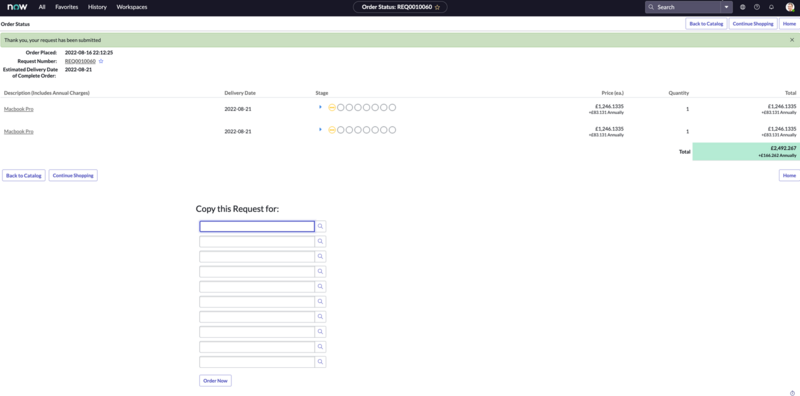Click the Delivery Date column header
This screenshot has width=800, height=396.
click(240, 93)
